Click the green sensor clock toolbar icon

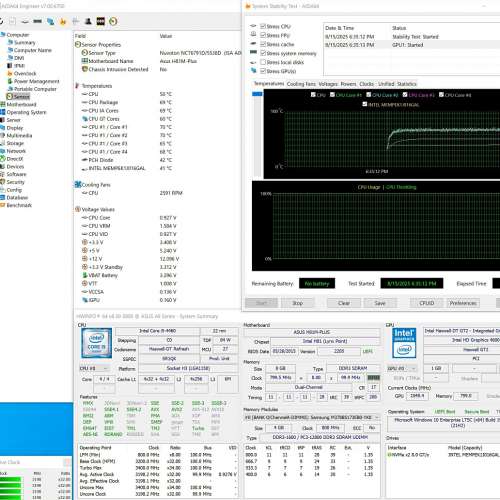(113, 22)
